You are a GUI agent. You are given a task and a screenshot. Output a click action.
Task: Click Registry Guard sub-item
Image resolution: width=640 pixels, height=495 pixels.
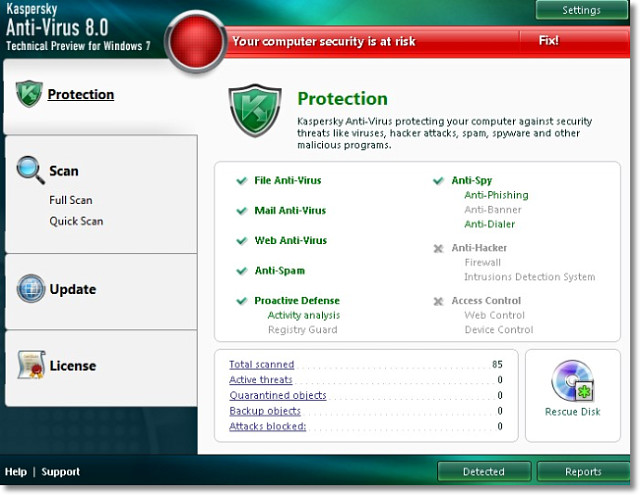pos(302,330)
